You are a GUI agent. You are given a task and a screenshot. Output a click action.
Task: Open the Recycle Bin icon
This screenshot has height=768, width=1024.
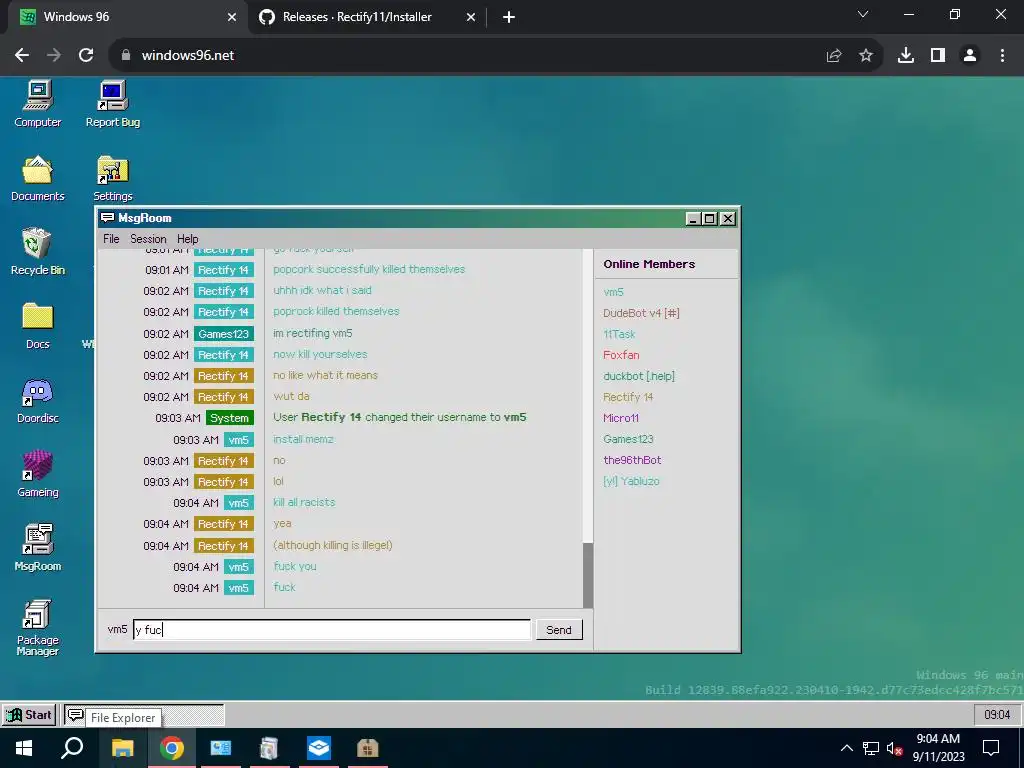pos(37,251)
